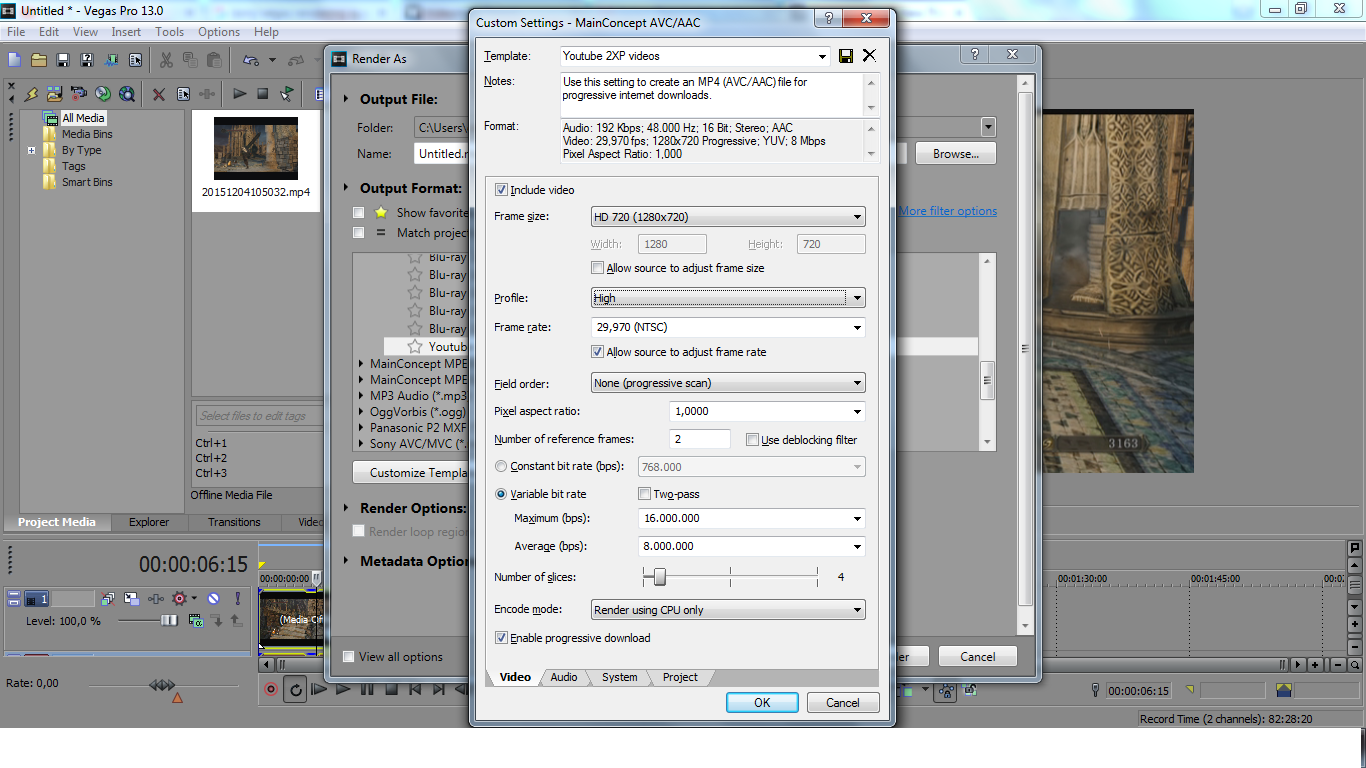This screenshot has height=768, width=1366.
Task: Check Allow source to adjust frame size
Action: coord(598,268)
